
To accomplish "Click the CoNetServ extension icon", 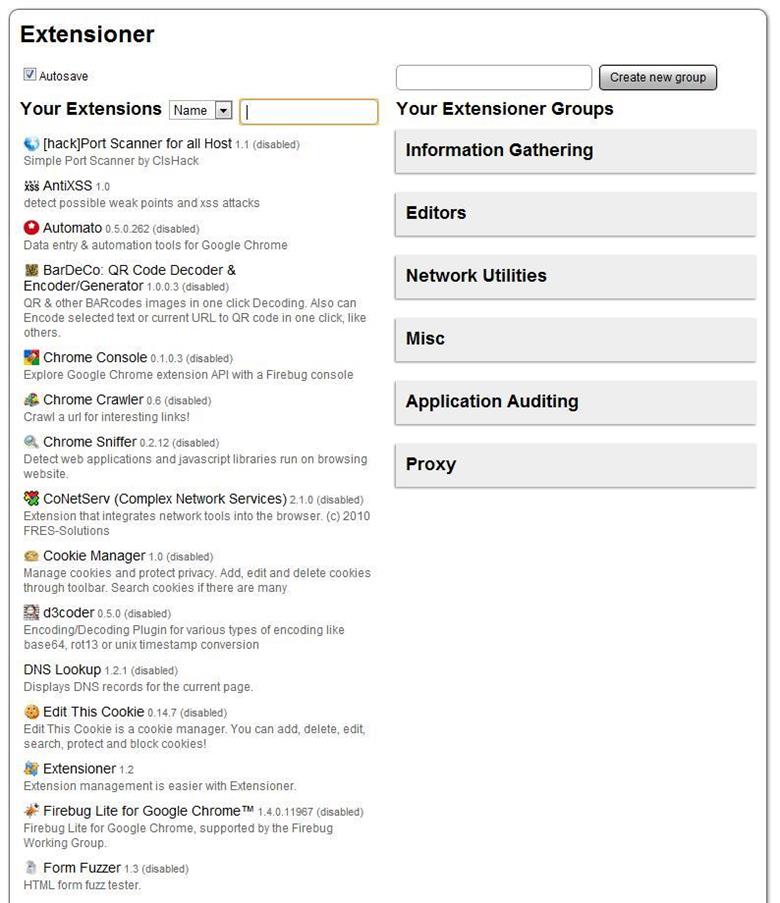I will pyautogui.click(x=31, y=499).
